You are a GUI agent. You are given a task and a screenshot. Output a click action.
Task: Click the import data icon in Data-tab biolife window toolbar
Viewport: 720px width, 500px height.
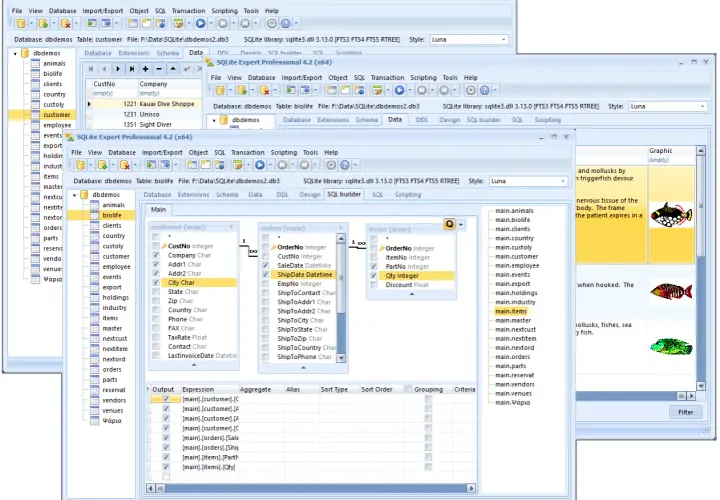click(290, 90)
